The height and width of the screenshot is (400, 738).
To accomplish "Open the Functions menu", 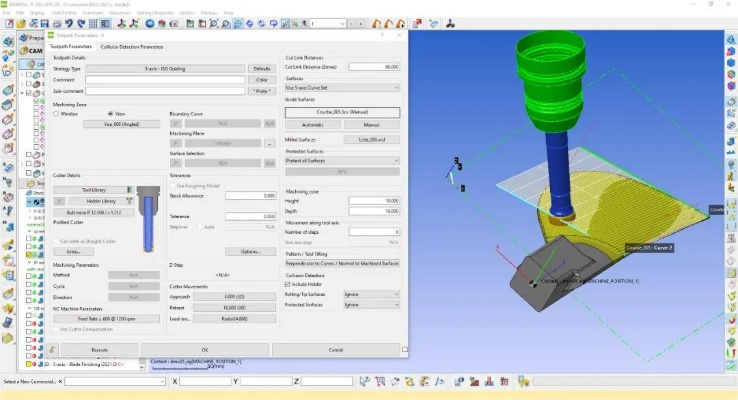I will pyautogui.click(x=99, y=13).
